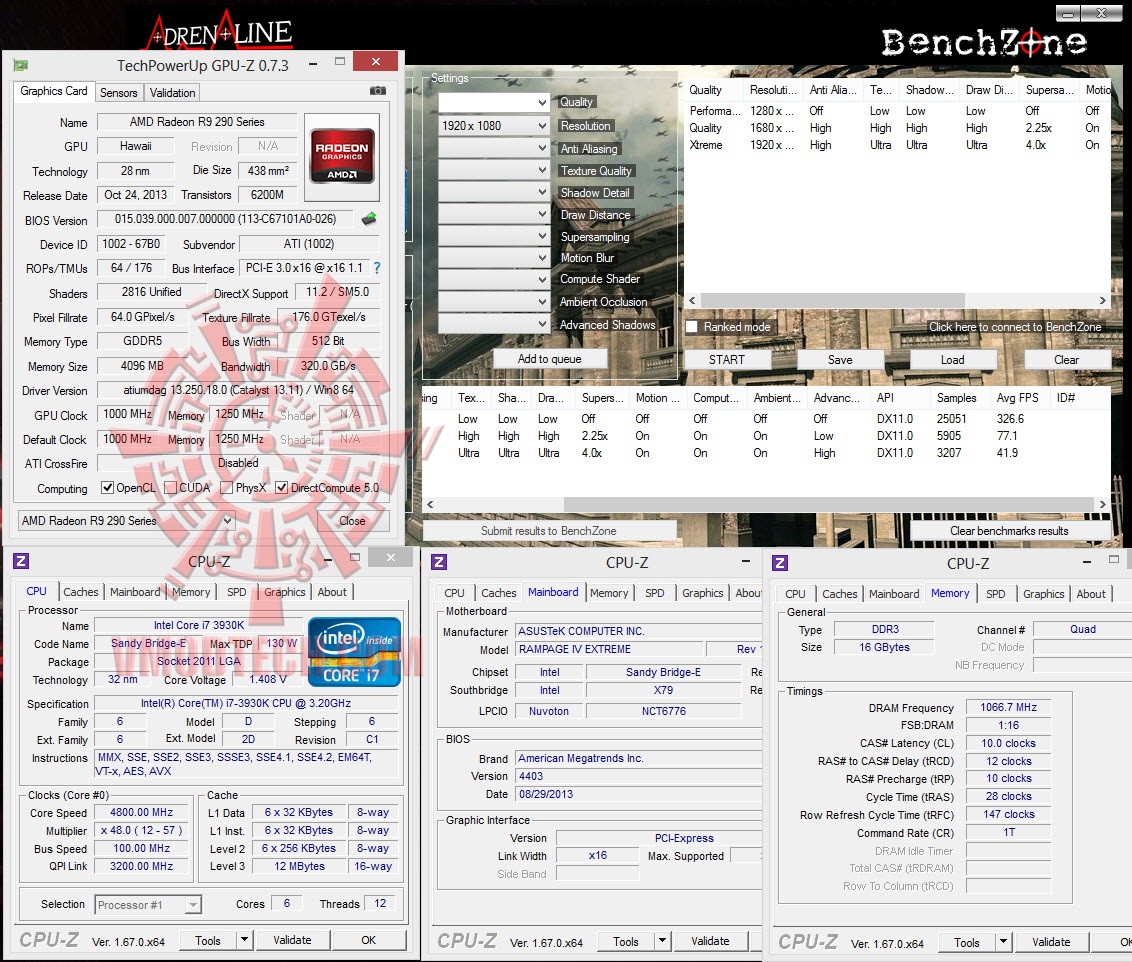Open the Graphics tab in CPU-Z Memory window
The width and height of the screenshot is (1132, 962).
(1043, 594)
